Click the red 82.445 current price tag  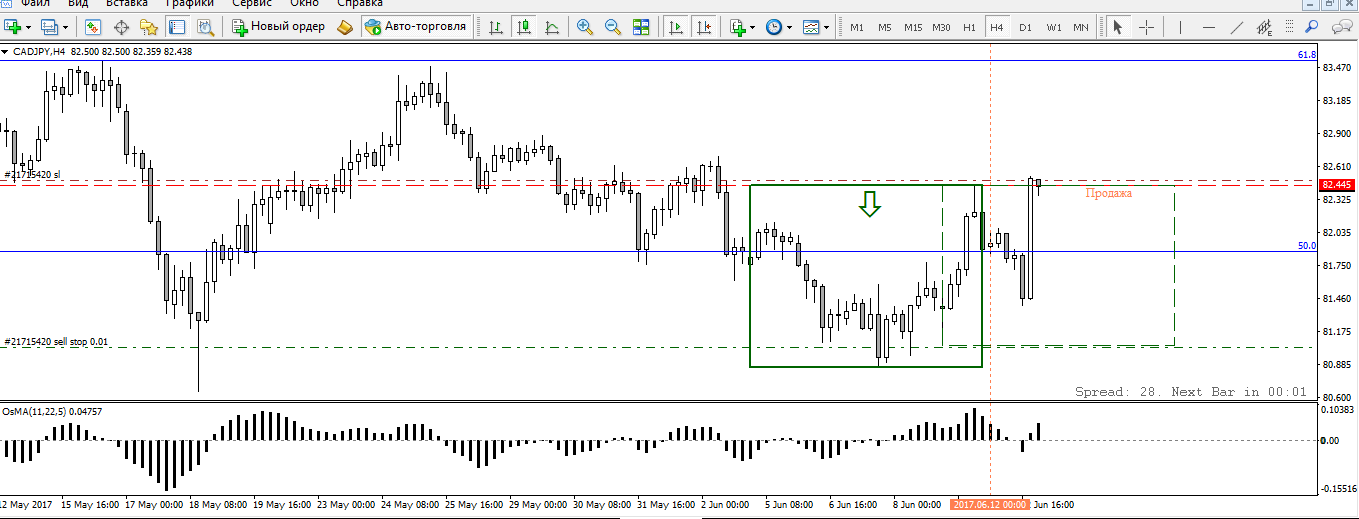click(1337, 185)
